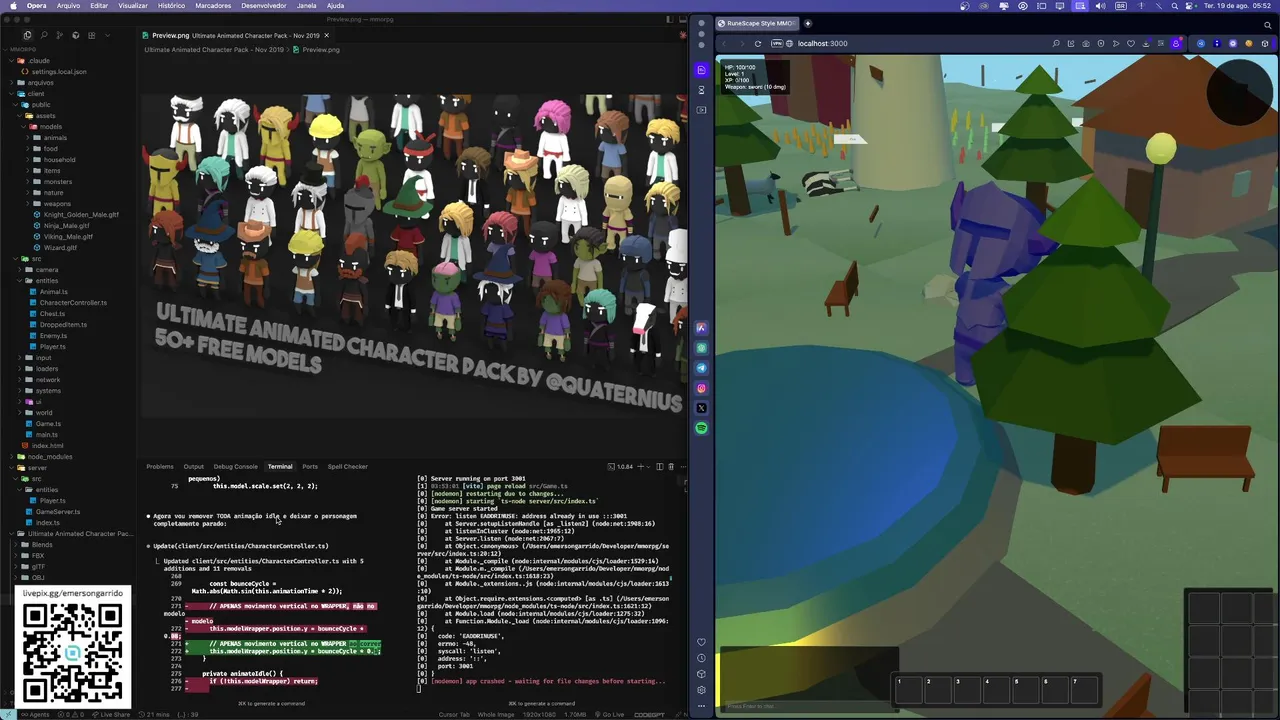Open Opera sidebar settings gear

[701, 690]
